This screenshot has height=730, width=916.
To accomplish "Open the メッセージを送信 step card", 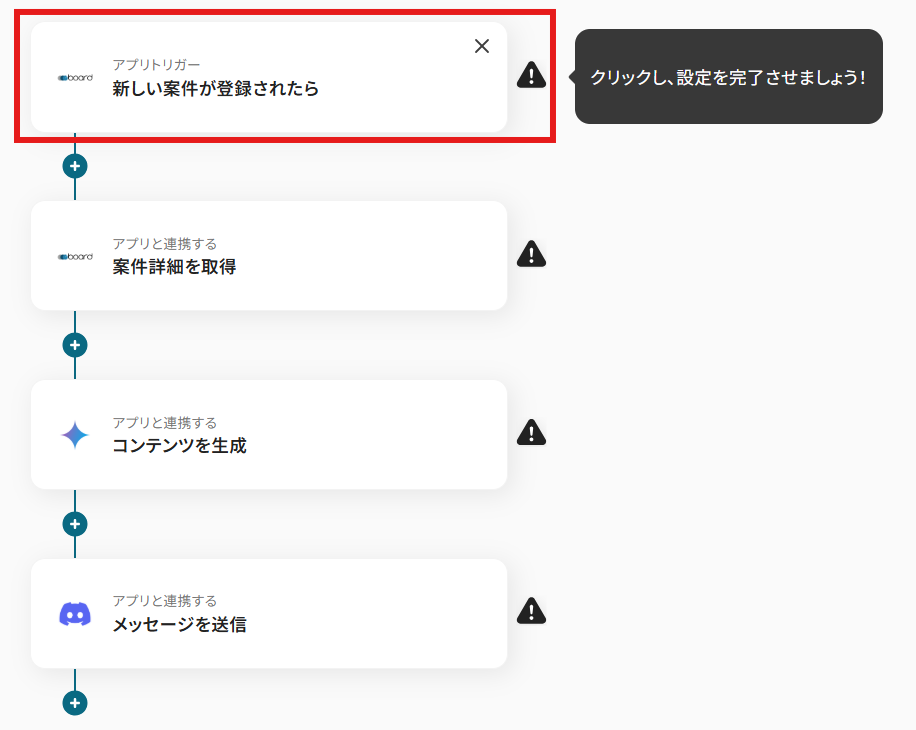I will (x=269, y=613).
